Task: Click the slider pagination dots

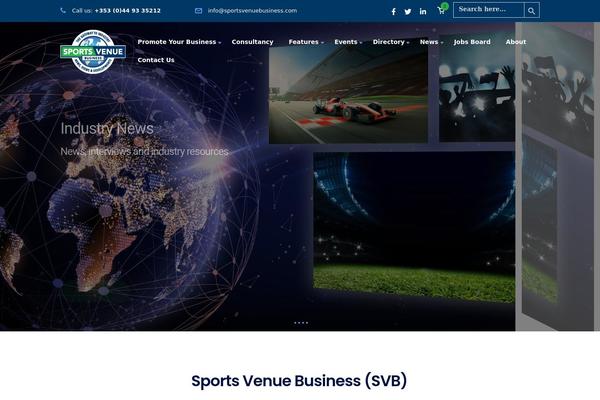Action: pos(301,323)
